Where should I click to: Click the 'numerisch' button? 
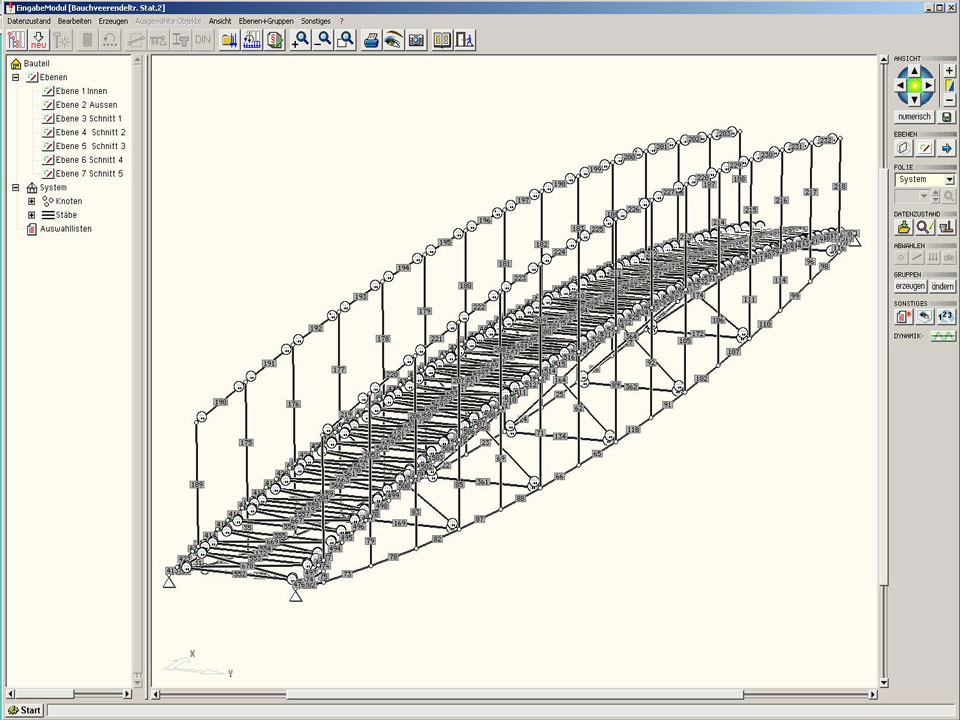(x=914, y=117)
